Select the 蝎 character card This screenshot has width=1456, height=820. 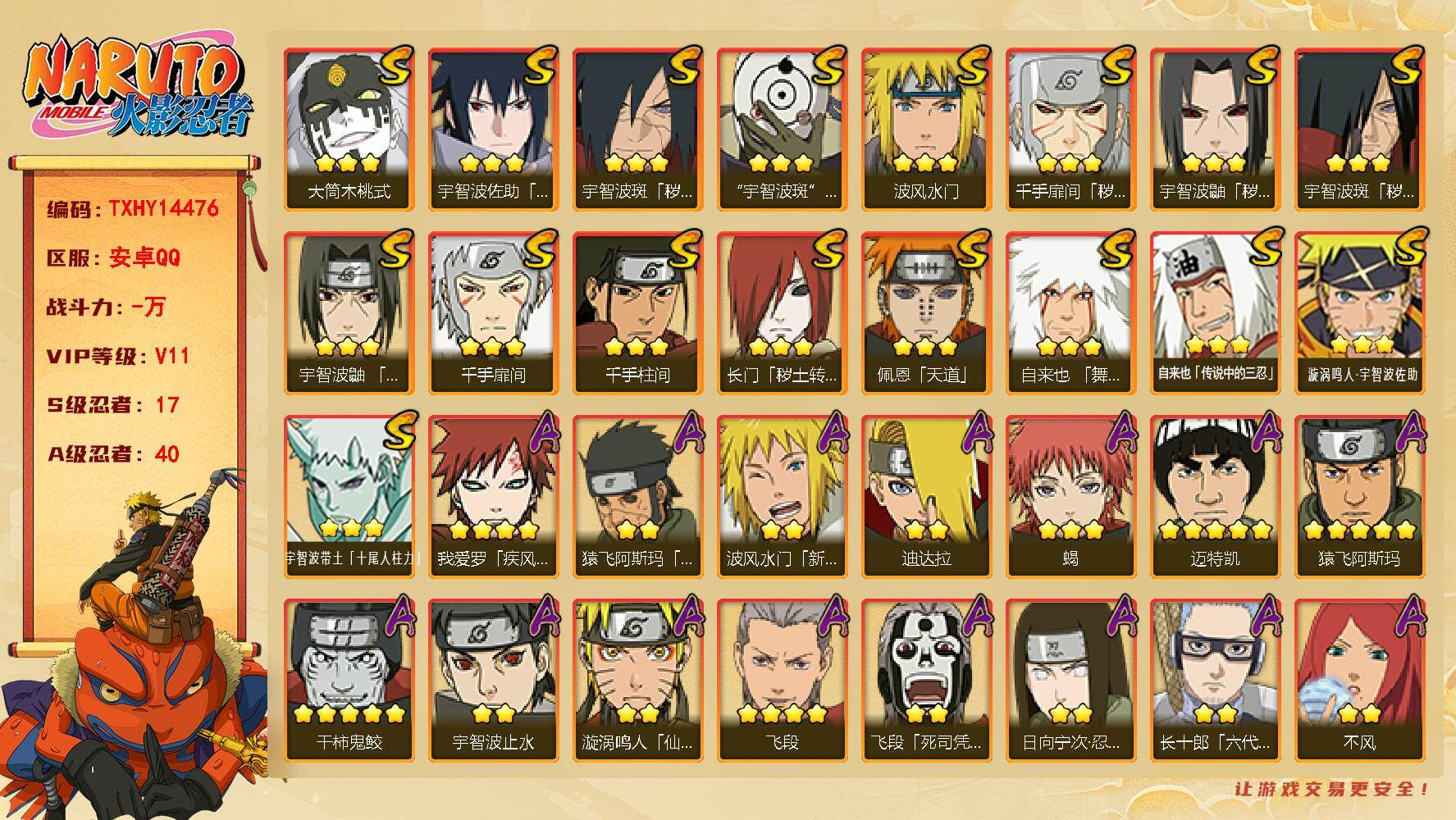[x=1070, y=496]
